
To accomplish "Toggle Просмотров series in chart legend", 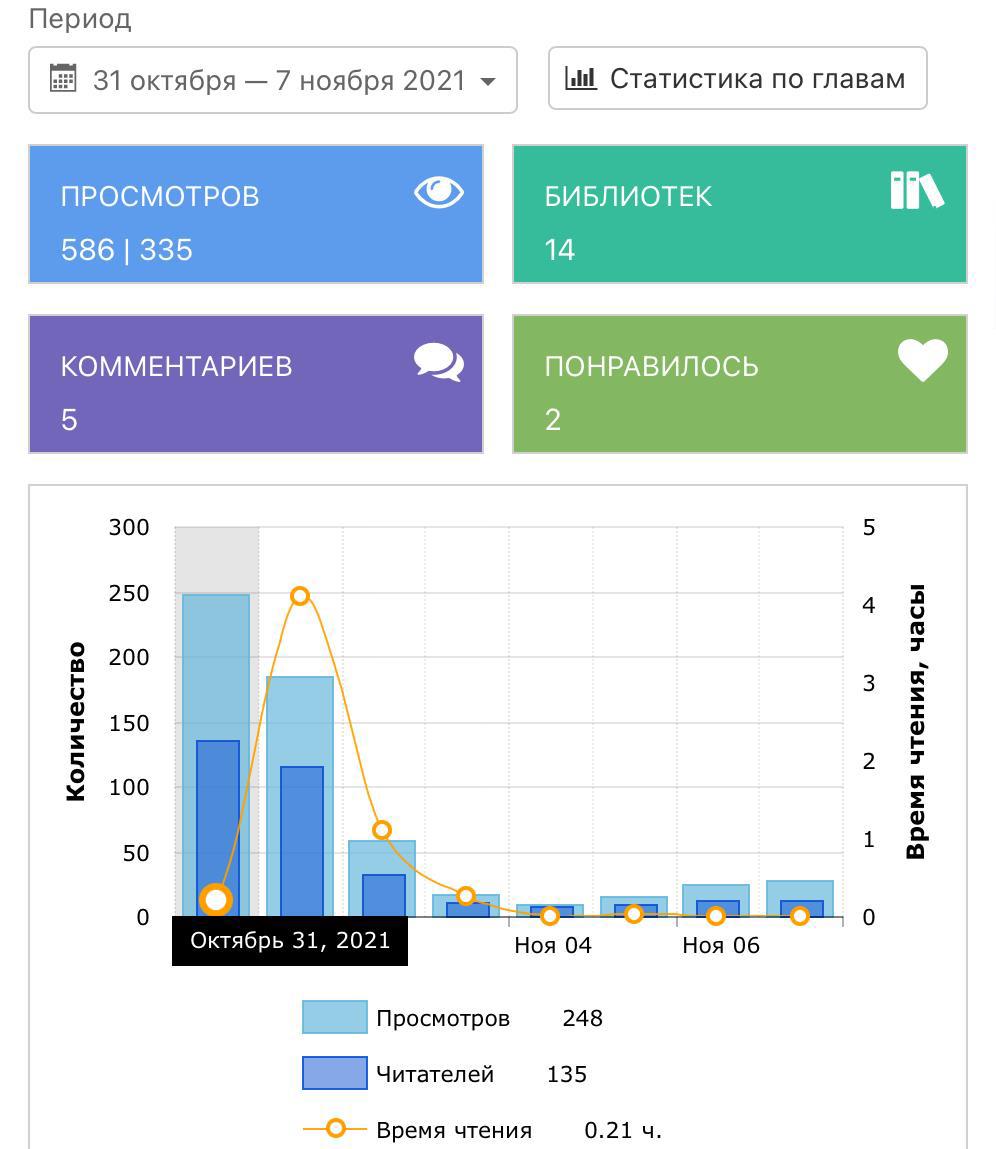I will [443, 1018].
